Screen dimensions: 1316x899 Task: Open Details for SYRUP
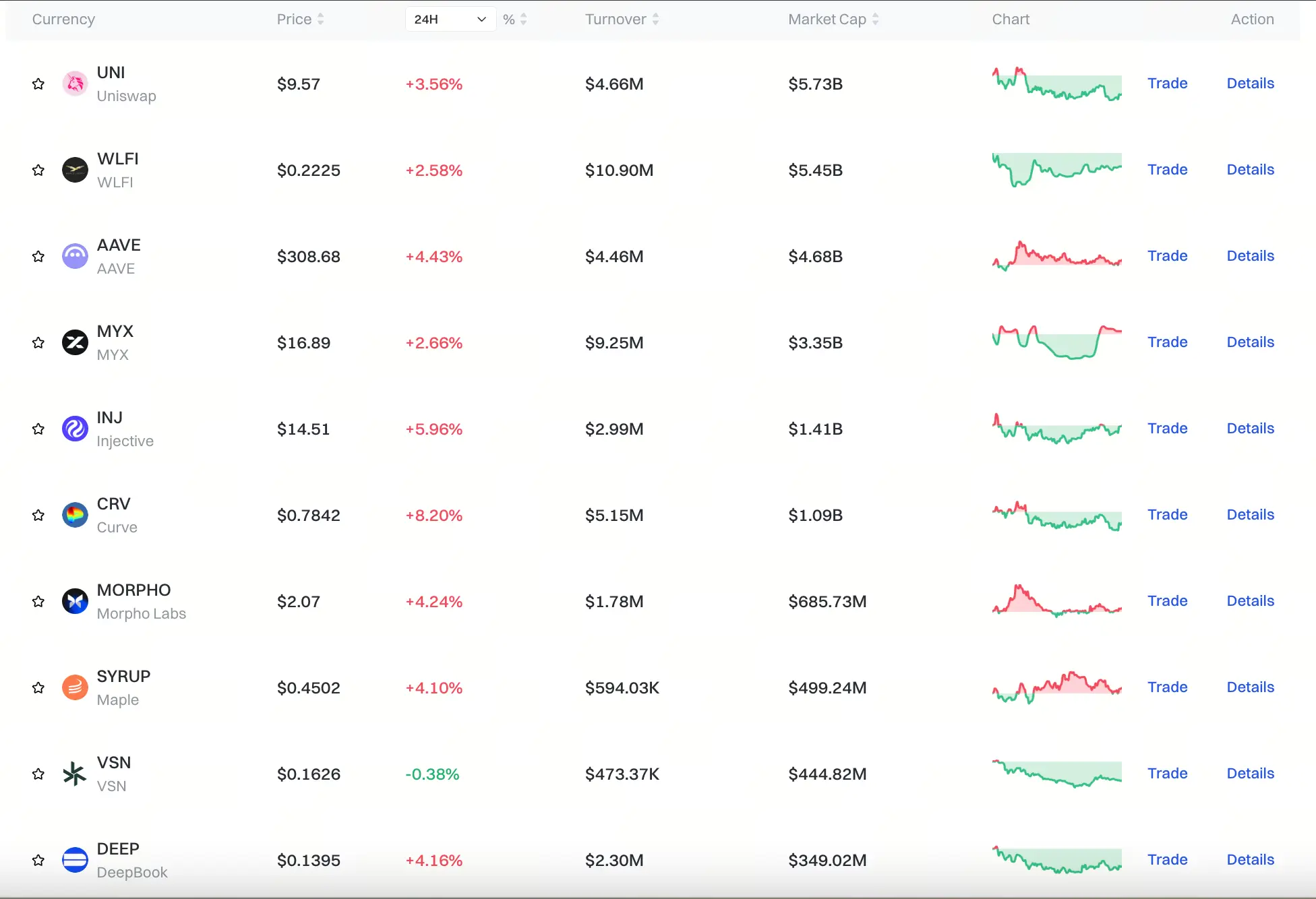tap(1250, 687)
